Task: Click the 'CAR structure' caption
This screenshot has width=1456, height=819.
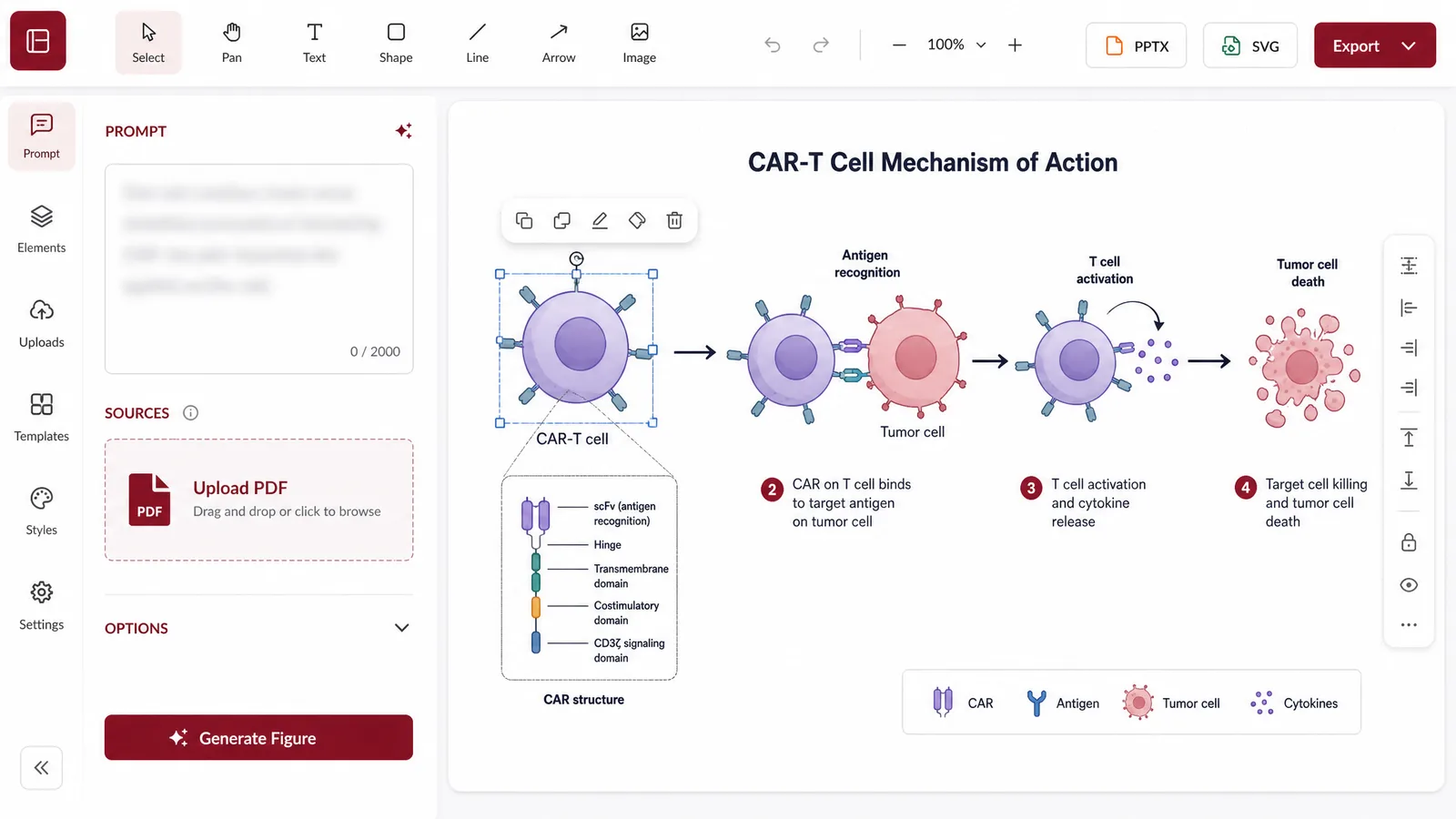Action: (x=583, y=700)
